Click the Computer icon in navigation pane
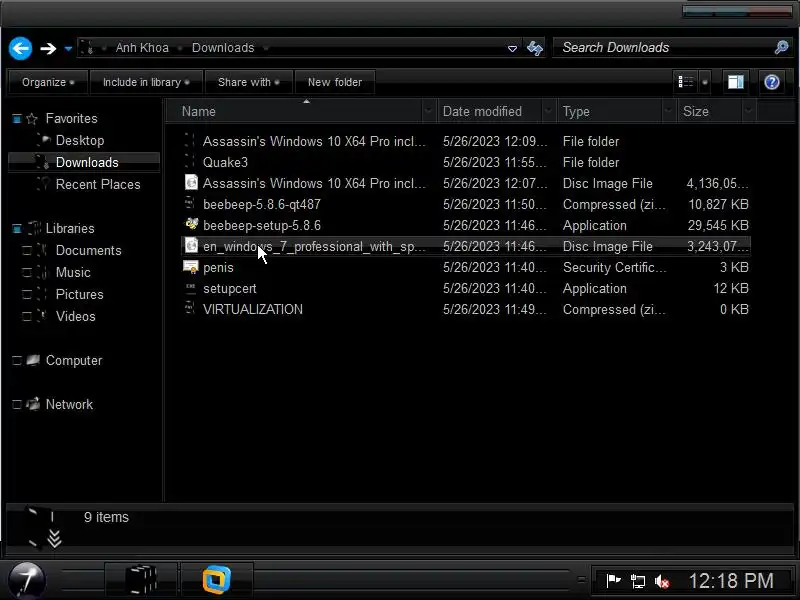Image resolution: width=800 pixels, height=600 pixels. click(x=33, y=360)
